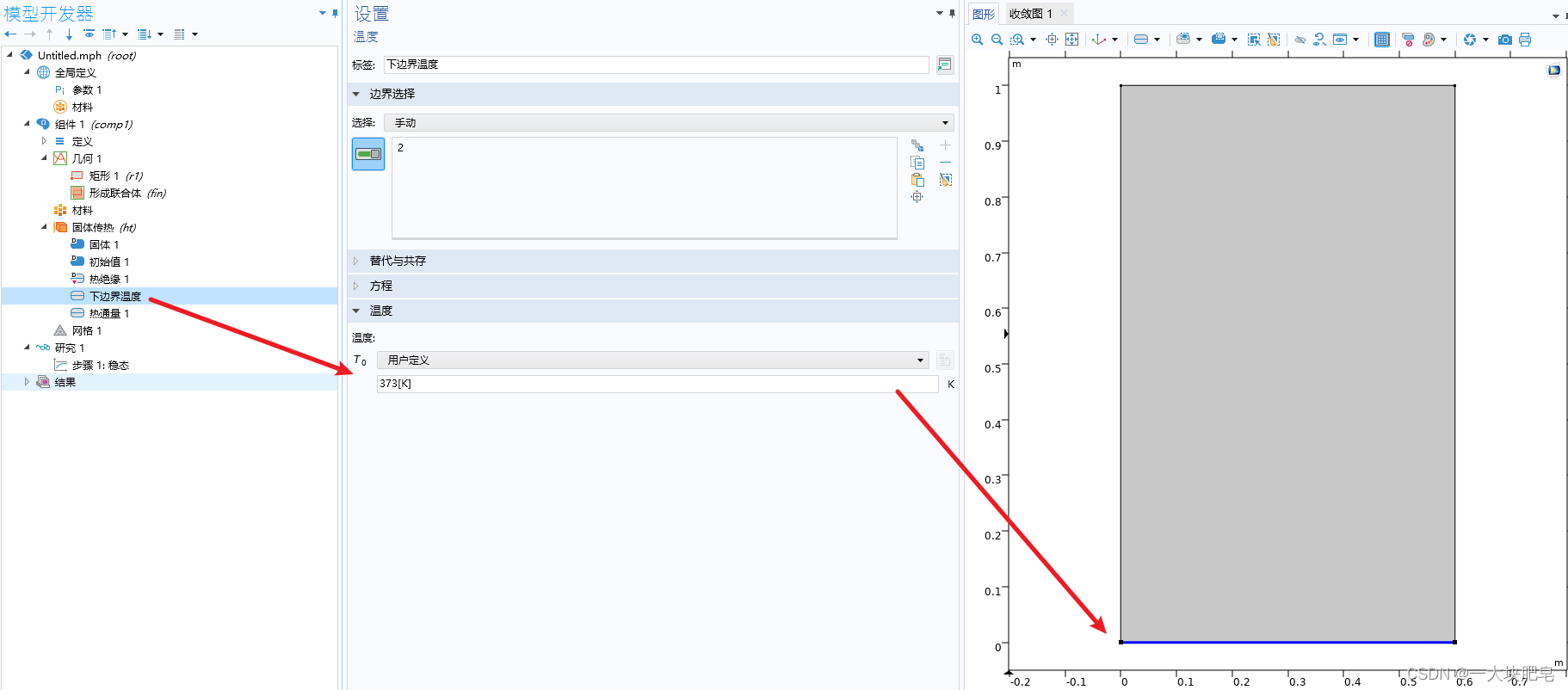
Task: Expand the 定义 tree node
Action: 44,141
